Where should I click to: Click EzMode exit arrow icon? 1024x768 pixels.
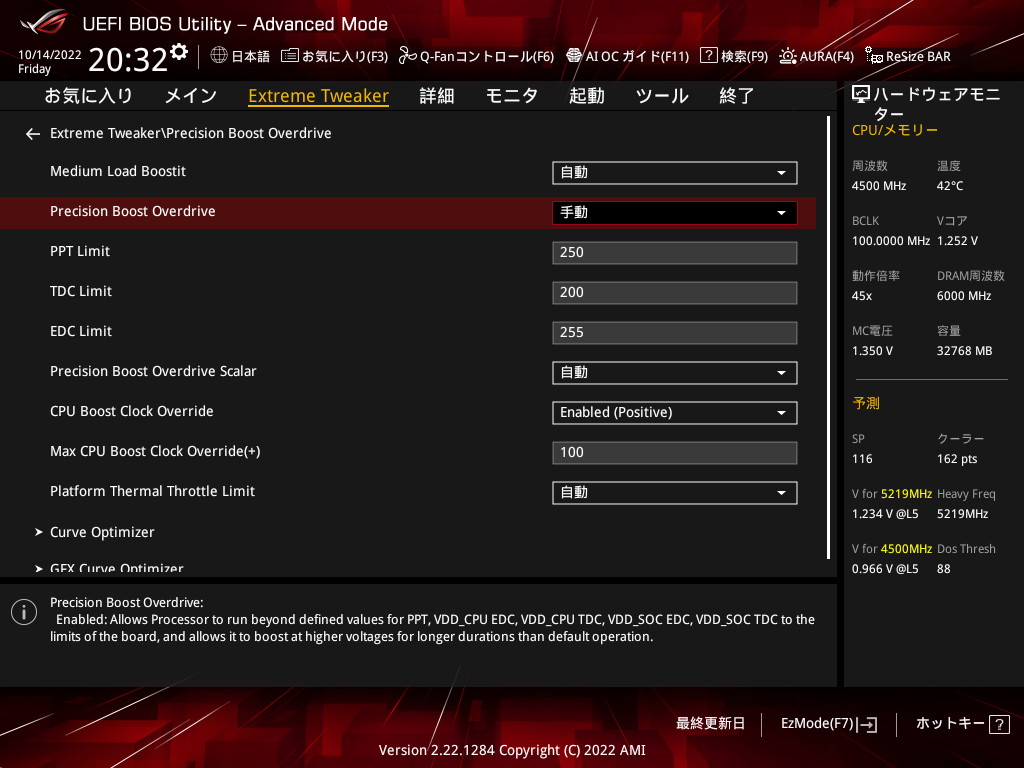869,724
